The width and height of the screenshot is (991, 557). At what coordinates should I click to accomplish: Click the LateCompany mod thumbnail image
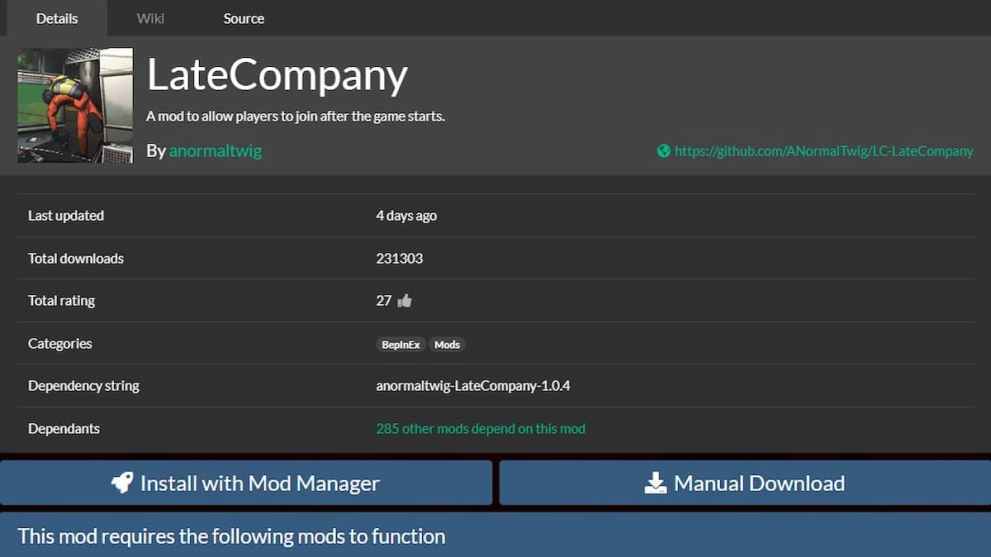75,105
